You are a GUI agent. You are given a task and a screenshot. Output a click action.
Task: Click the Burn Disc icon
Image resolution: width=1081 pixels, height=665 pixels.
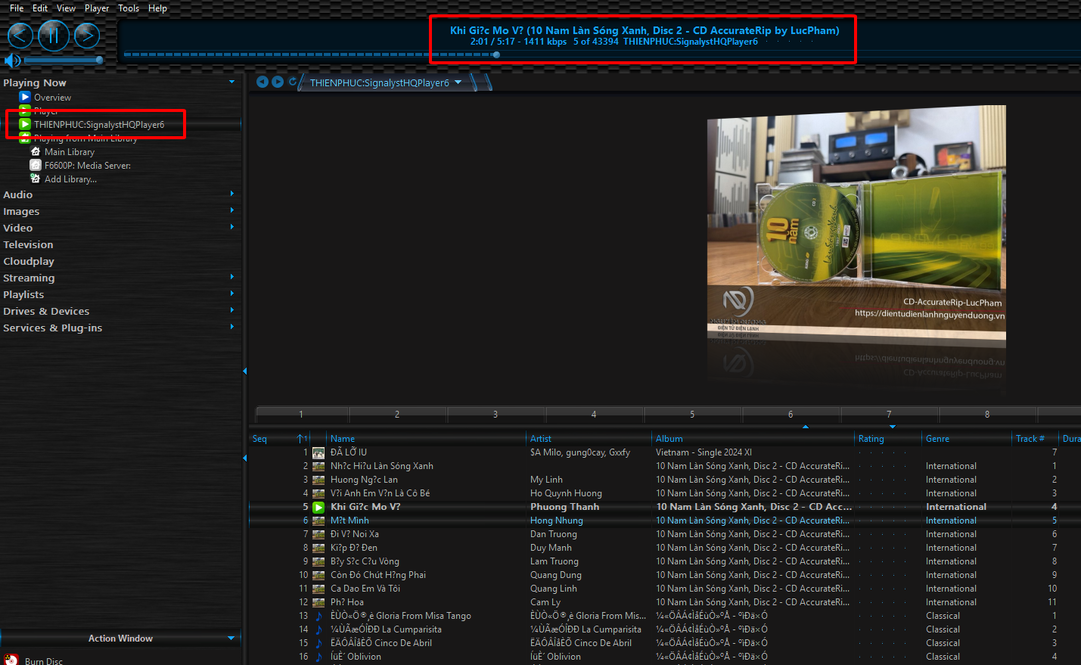tap(11, 659)
